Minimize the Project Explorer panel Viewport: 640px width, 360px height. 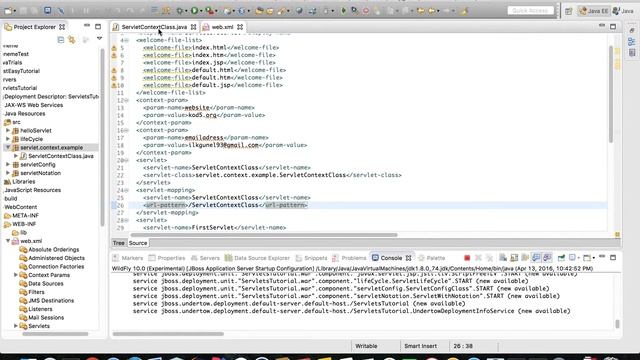(87, 26)
